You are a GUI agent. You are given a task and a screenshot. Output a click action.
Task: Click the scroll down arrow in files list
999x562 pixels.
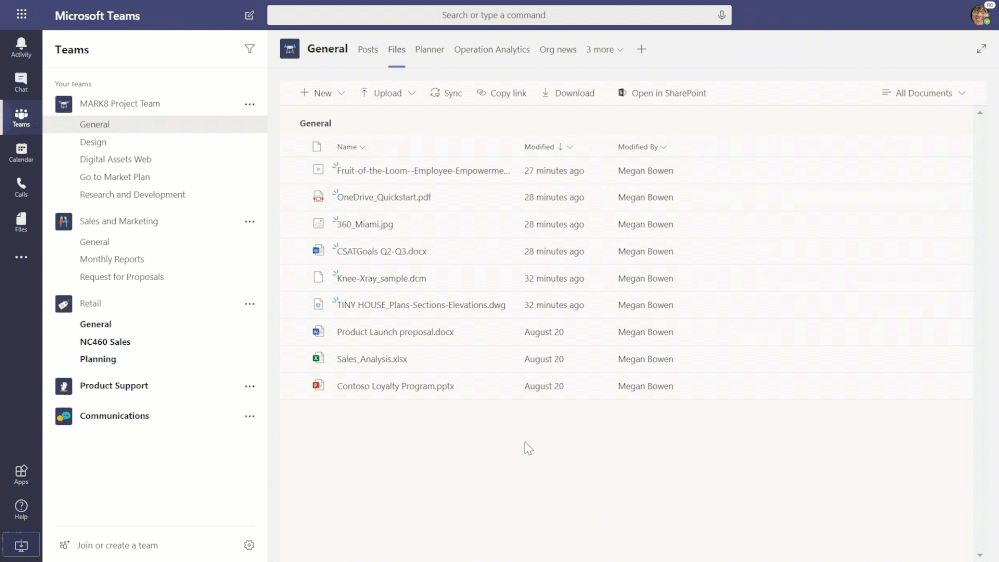click(x=980, y=556)
